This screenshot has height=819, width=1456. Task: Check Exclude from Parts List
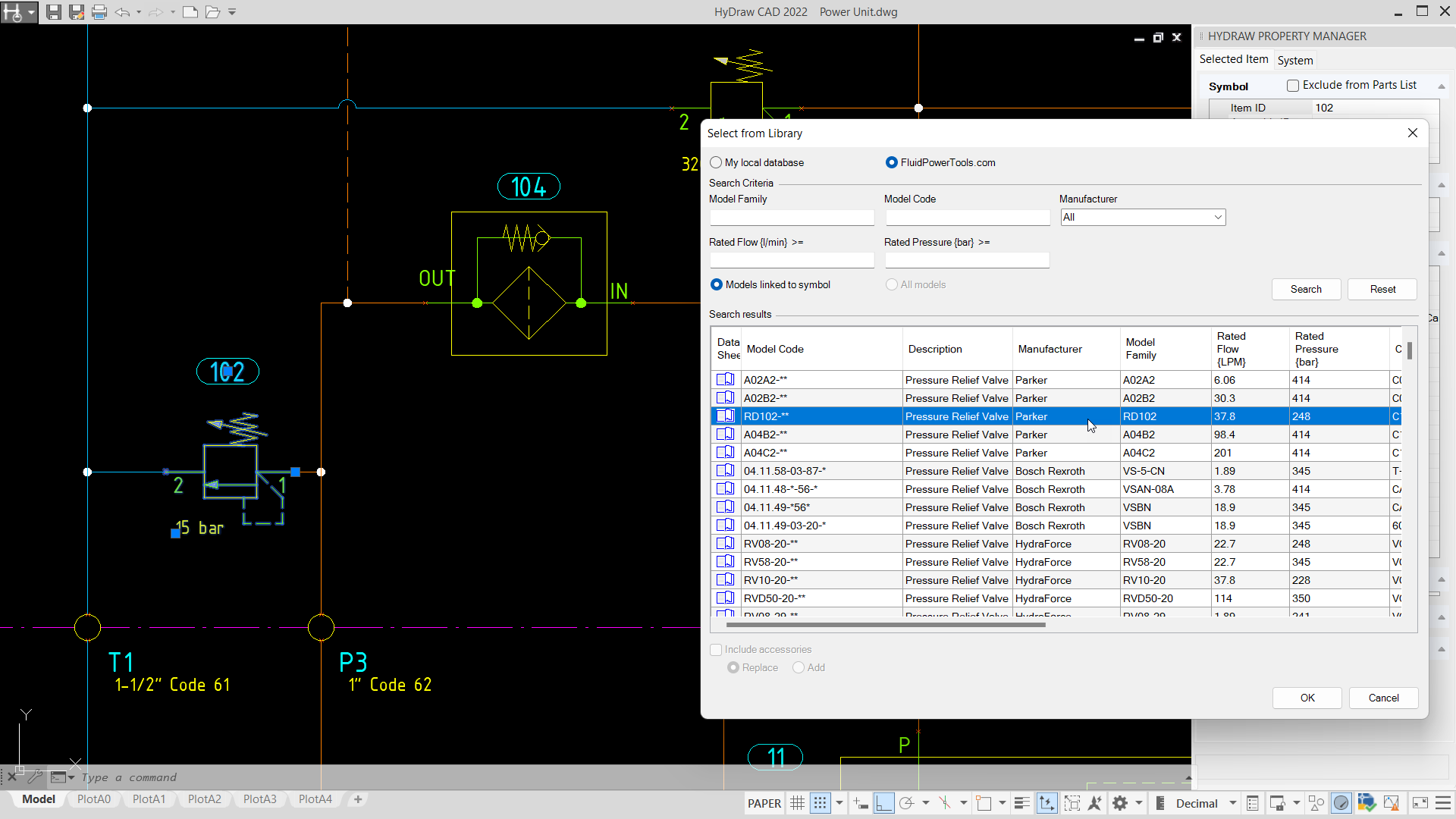click(x=1293, y=85)
